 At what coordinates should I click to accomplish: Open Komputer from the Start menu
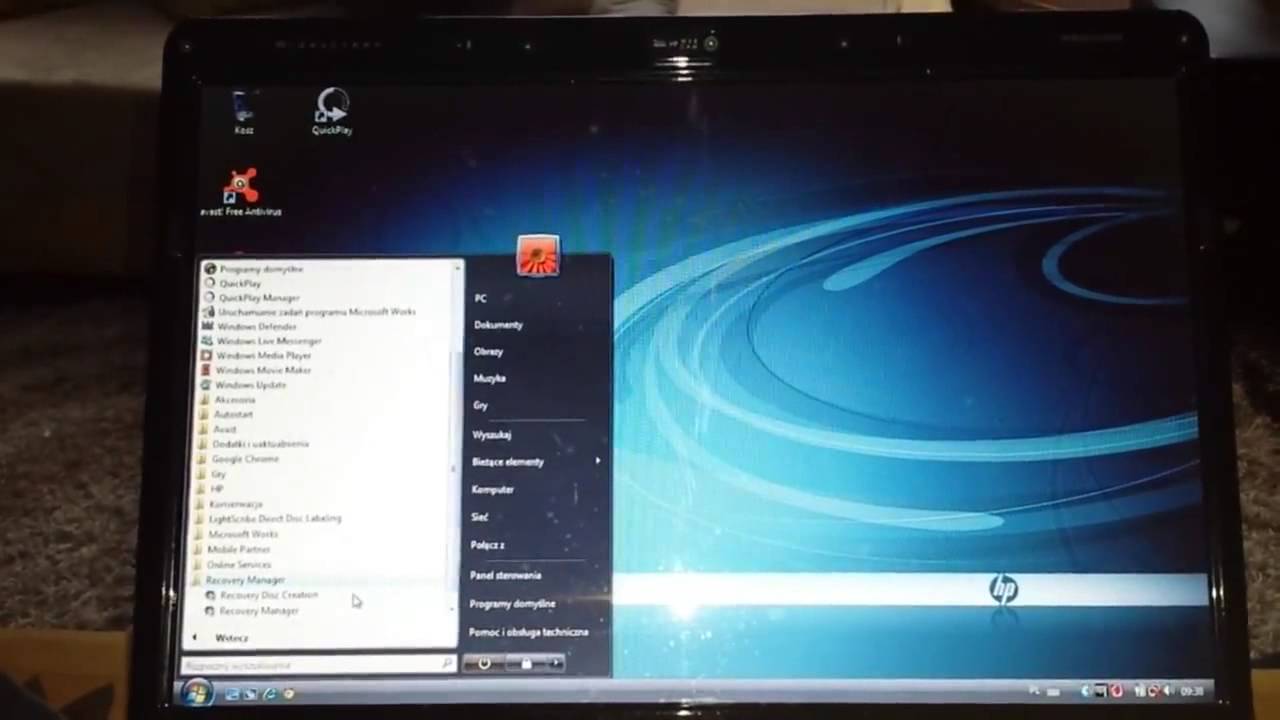pos(492,489)
